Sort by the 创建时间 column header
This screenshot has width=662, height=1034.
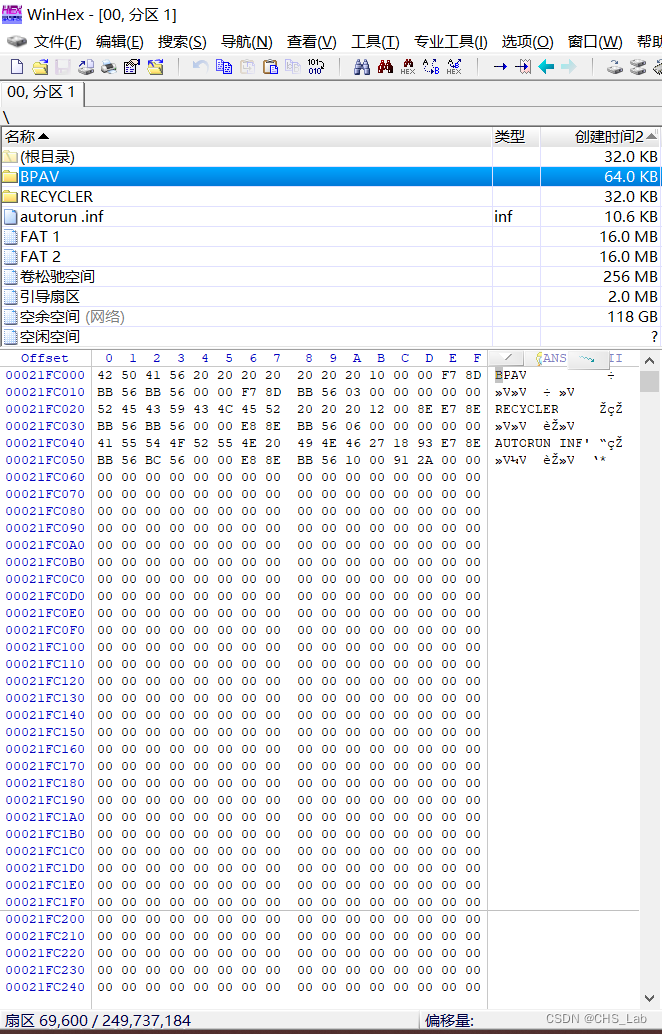pos(600,137)
